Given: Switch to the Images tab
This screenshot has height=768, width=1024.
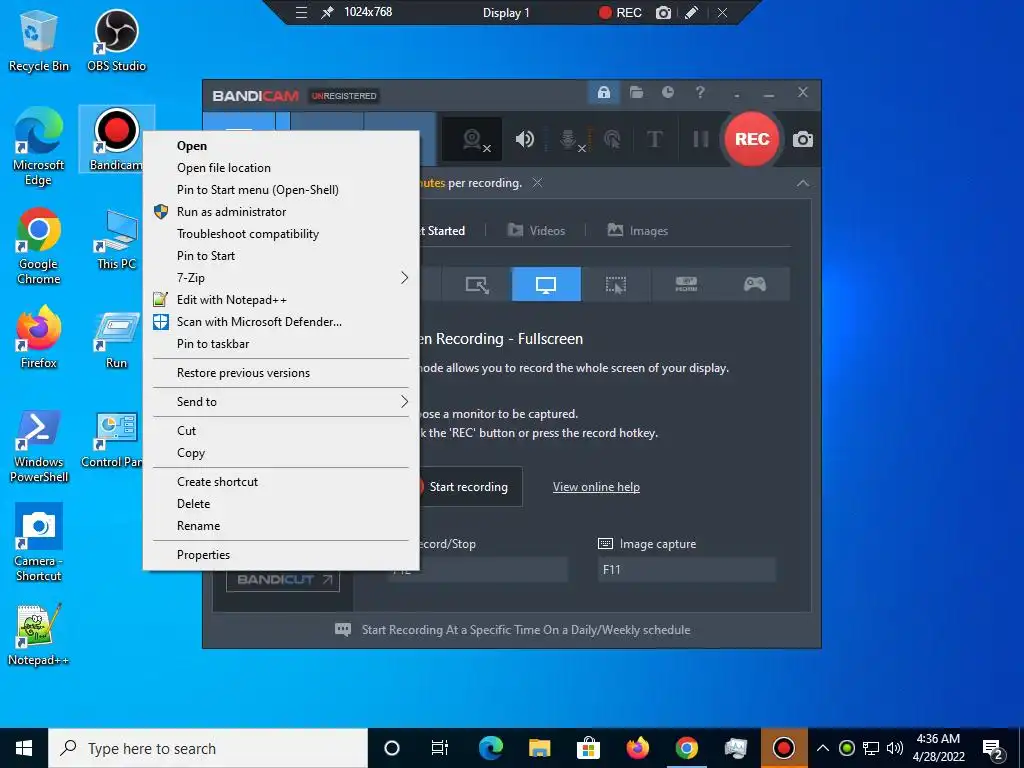Looking at the screenshot, I should pyautogui.click(x=637, y=231).
